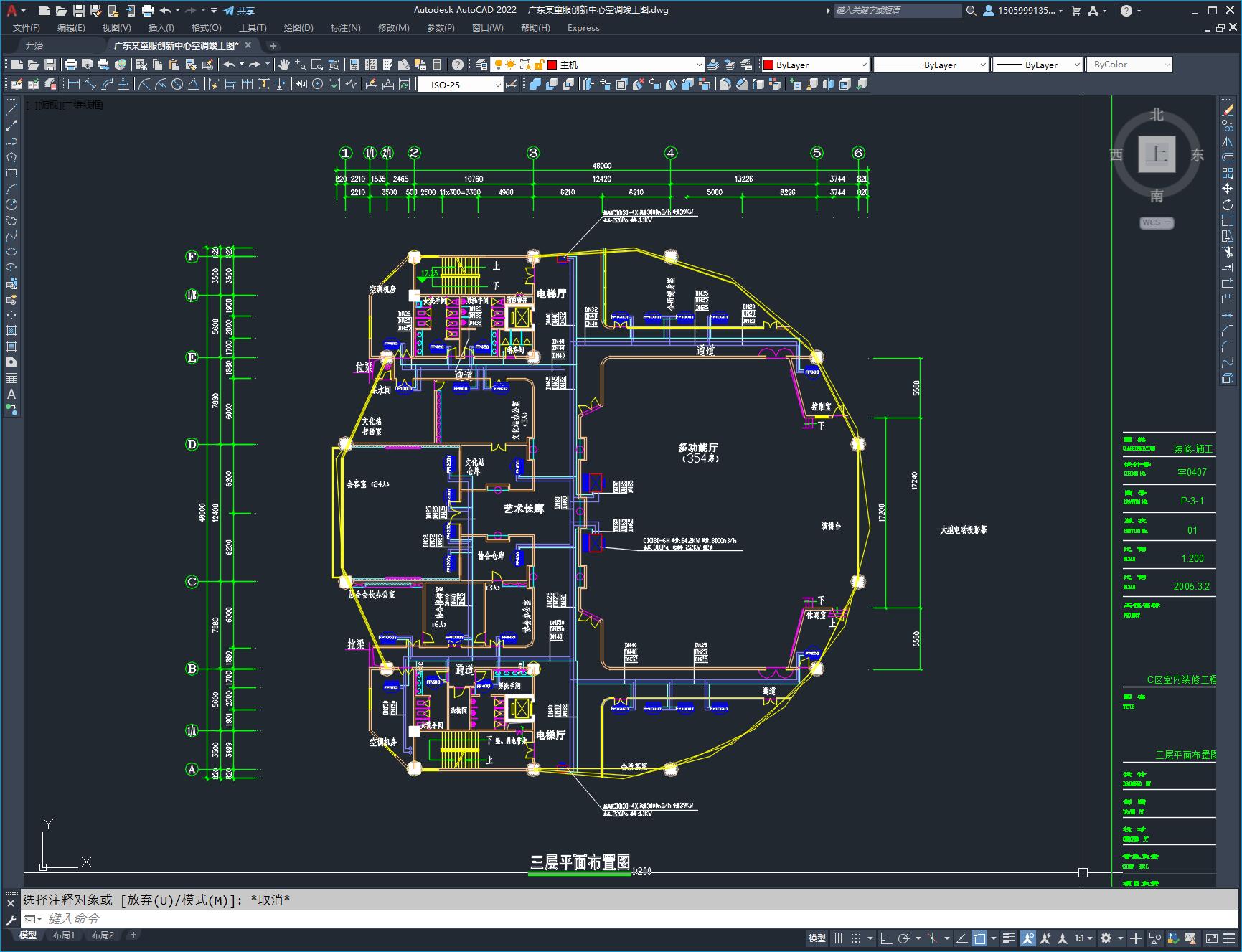Click the 共享 share button
Screen dimensions: 1242x952
(239, 11)
